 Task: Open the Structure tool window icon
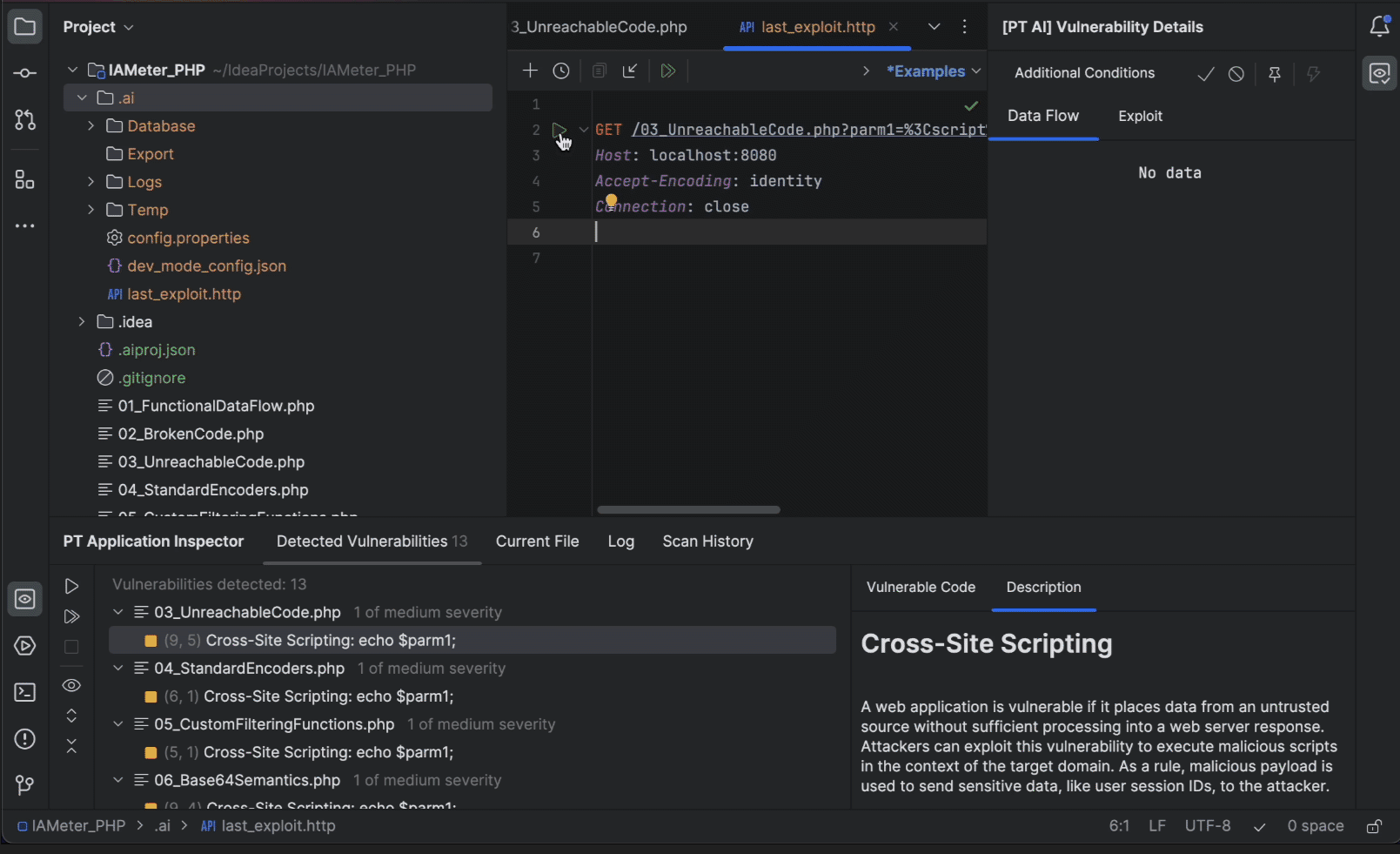click(25, 179)
